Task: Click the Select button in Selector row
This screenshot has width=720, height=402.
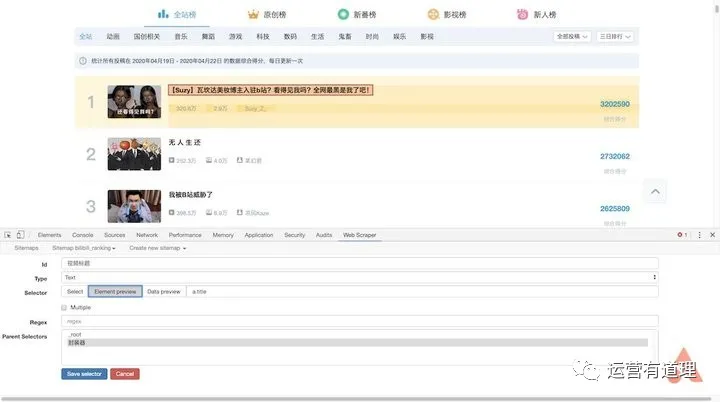Action: (x=75, y=292)
